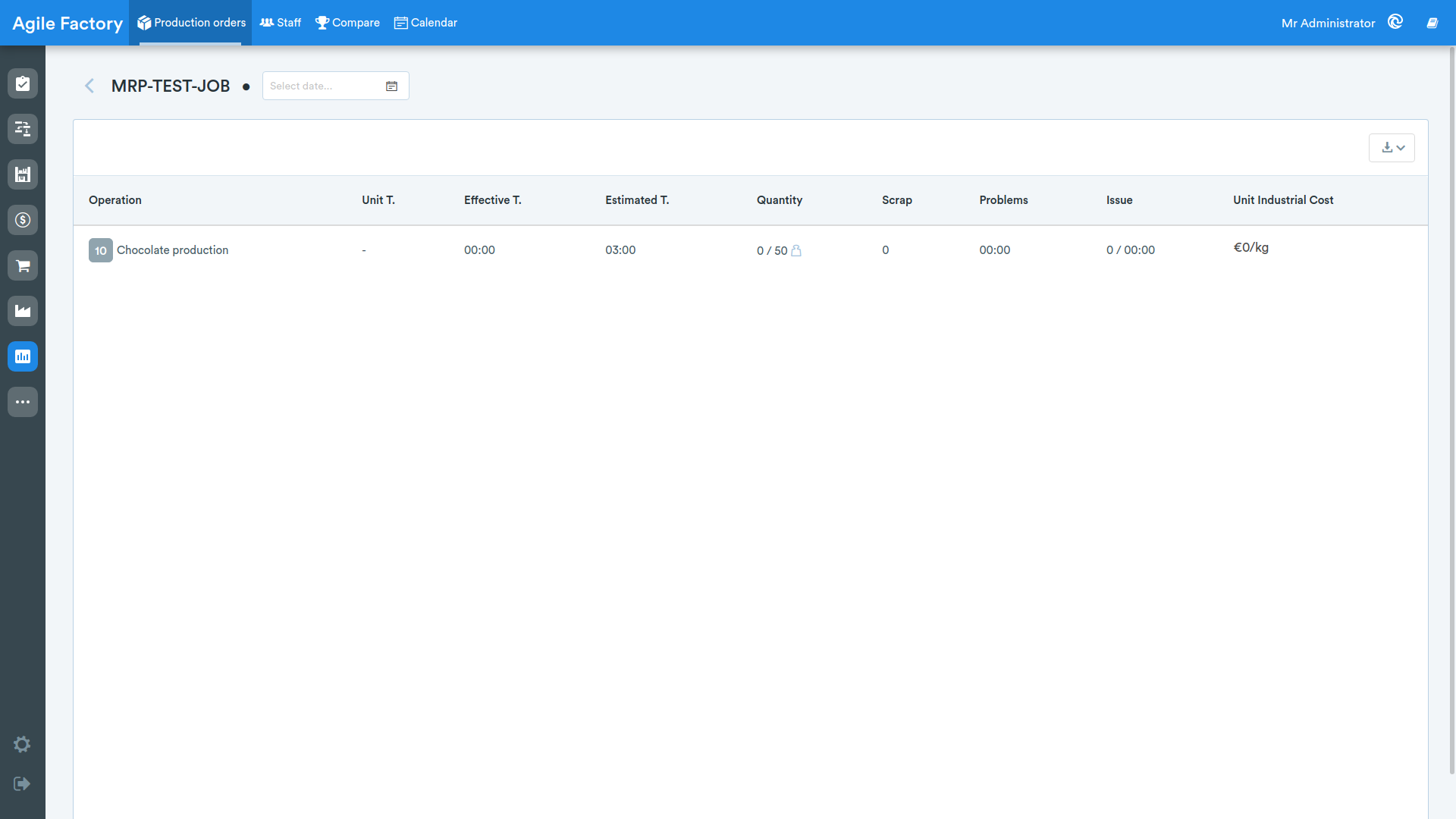Open the Gantt planning sidebar icon
The image size is (1456, 819).
click(23, 129)
